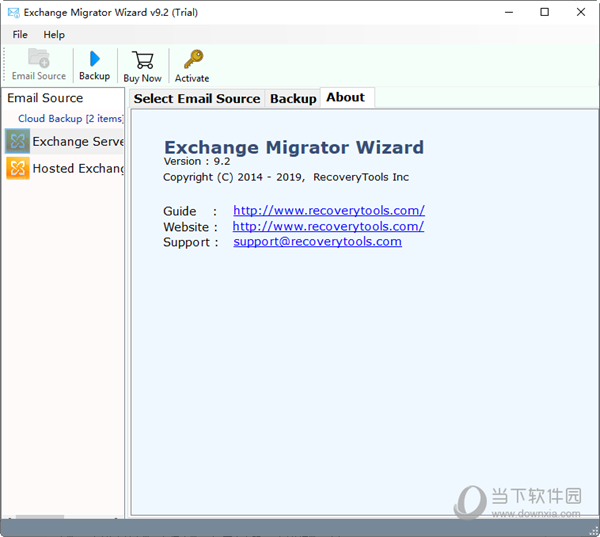The width and height of the screenshot is (600, 537).
Task: Choose Exchange Server entry in the list
Action: (64, 141)
